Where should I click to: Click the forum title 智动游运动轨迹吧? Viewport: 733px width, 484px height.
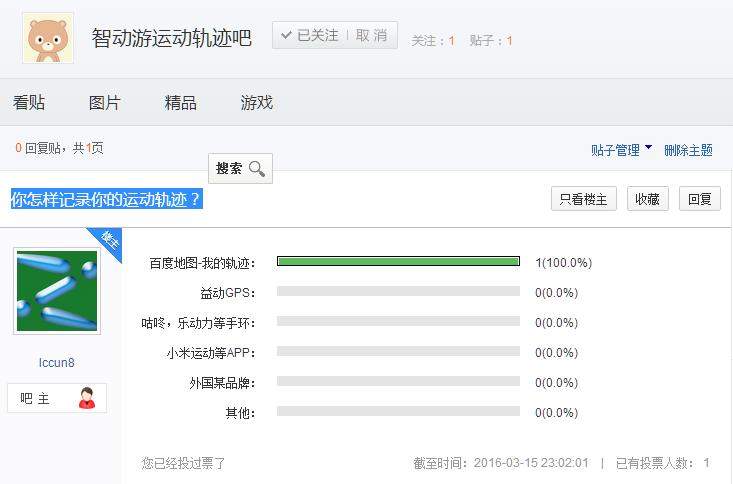[x=172, y=38]
